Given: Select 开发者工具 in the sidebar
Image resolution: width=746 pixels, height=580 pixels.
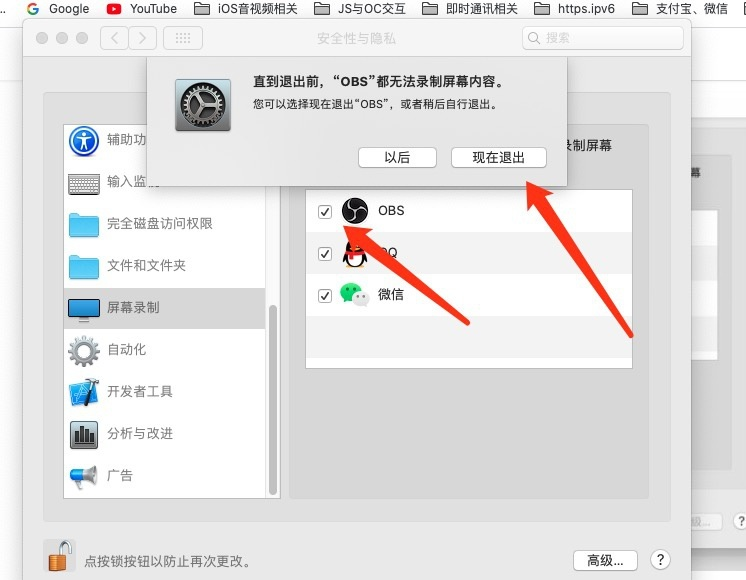Looking at the screenshot, I should coord(164,392).
